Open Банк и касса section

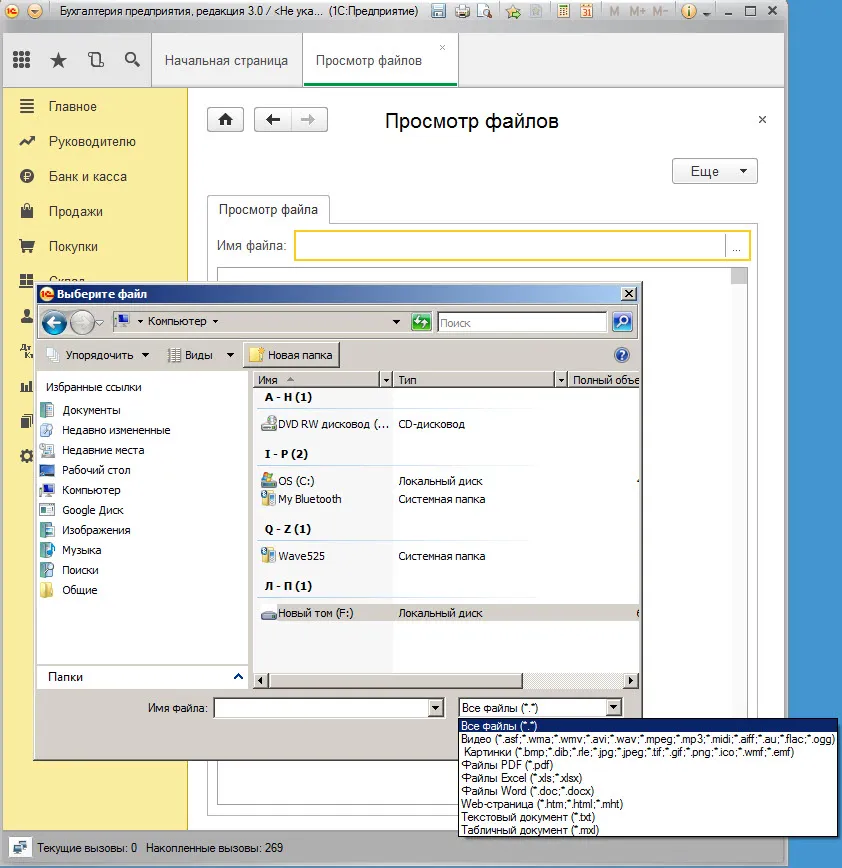pos(87,176)
